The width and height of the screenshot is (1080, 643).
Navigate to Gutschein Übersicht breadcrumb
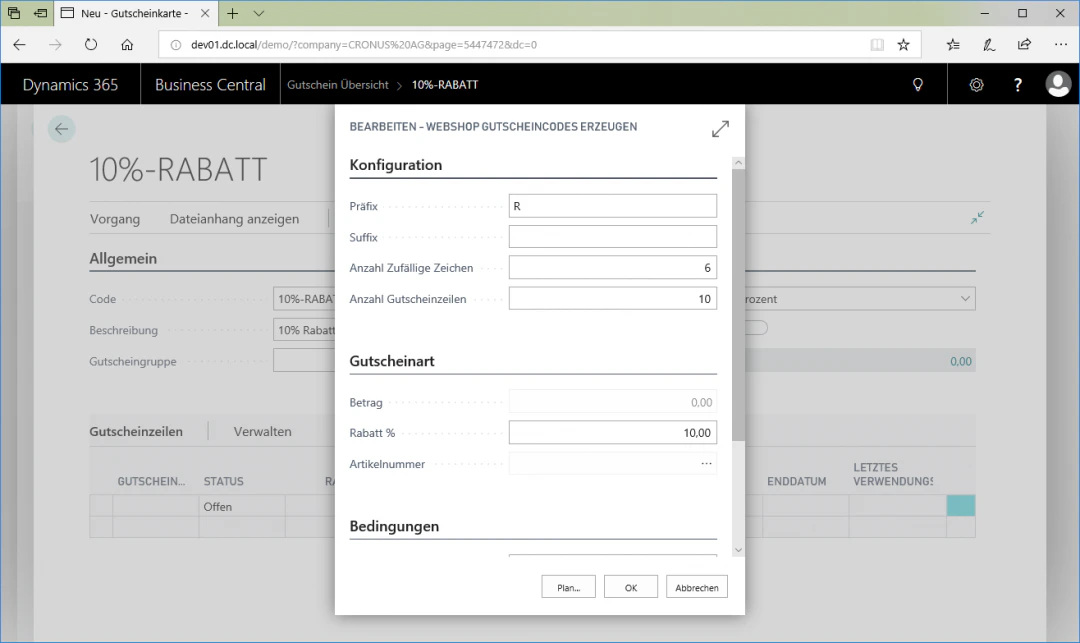338,85
